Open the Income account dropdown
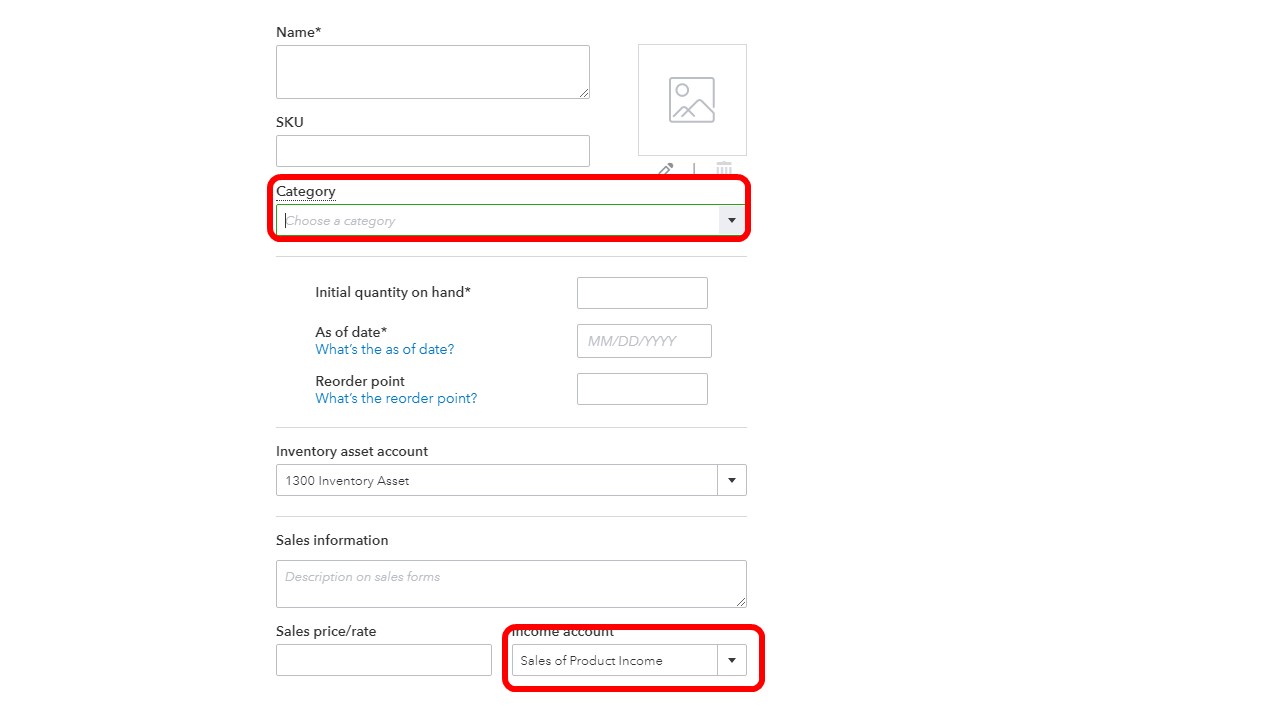 click(x=731, y=660)
